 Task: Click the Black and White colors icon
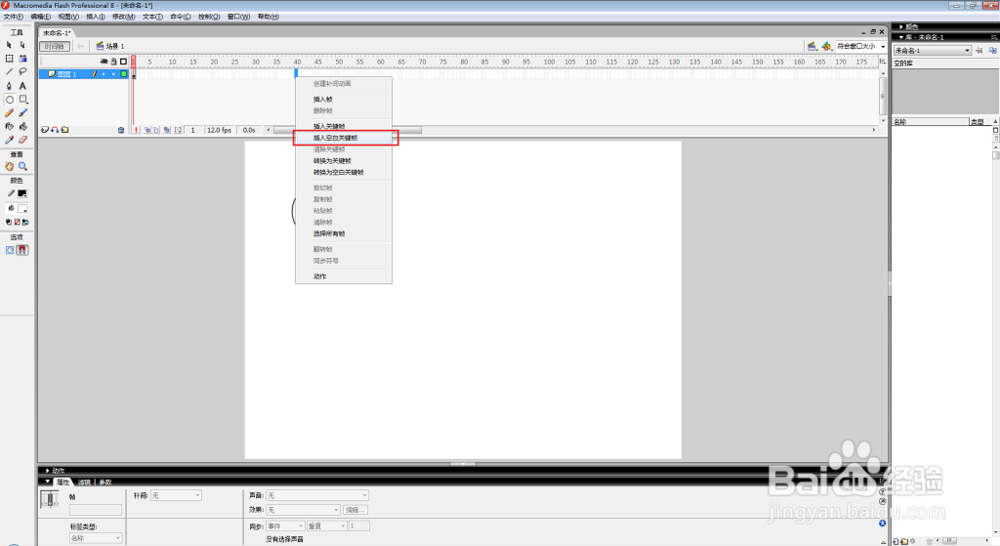pos(8,222)
